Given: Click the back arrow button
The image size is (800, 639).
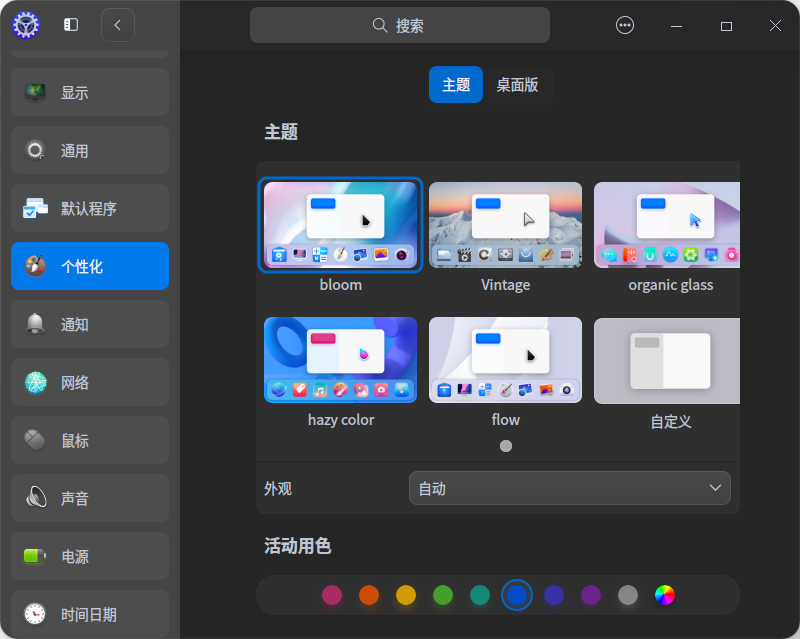Looking at the screenshot, I should point(118,25).
